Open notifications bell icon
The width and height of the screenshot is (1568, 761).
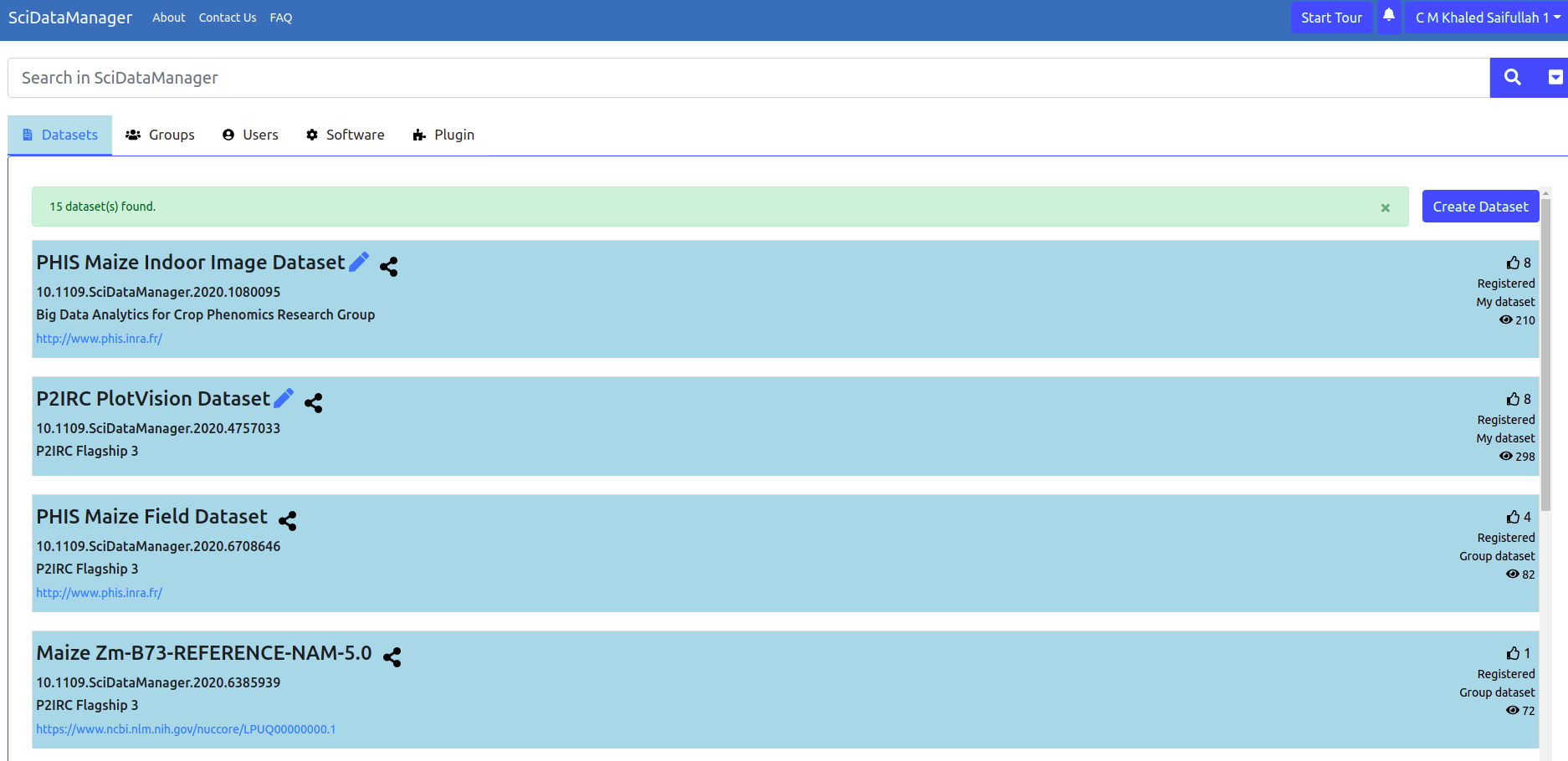tap(1389, 16)
